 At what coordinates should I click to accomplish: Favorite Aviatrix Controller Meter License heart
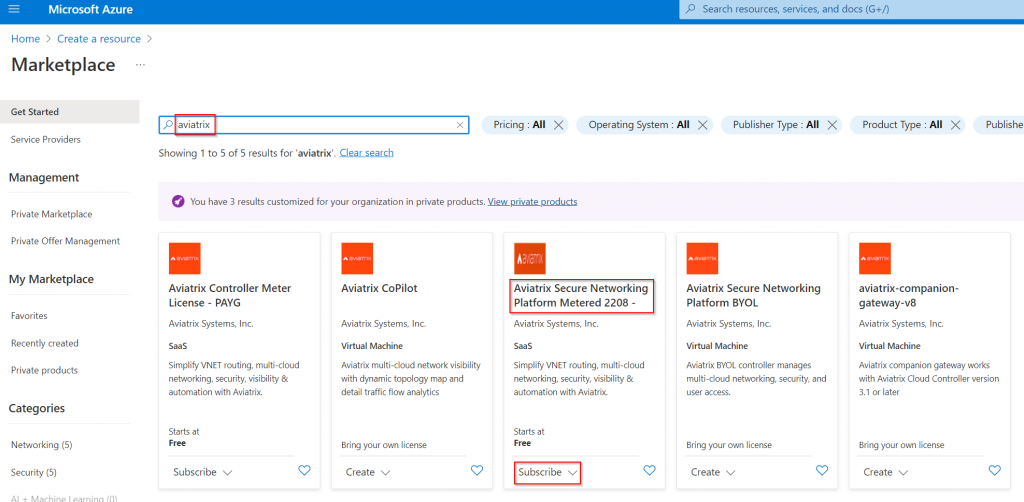pyautogui.click(x=304, y=470)
